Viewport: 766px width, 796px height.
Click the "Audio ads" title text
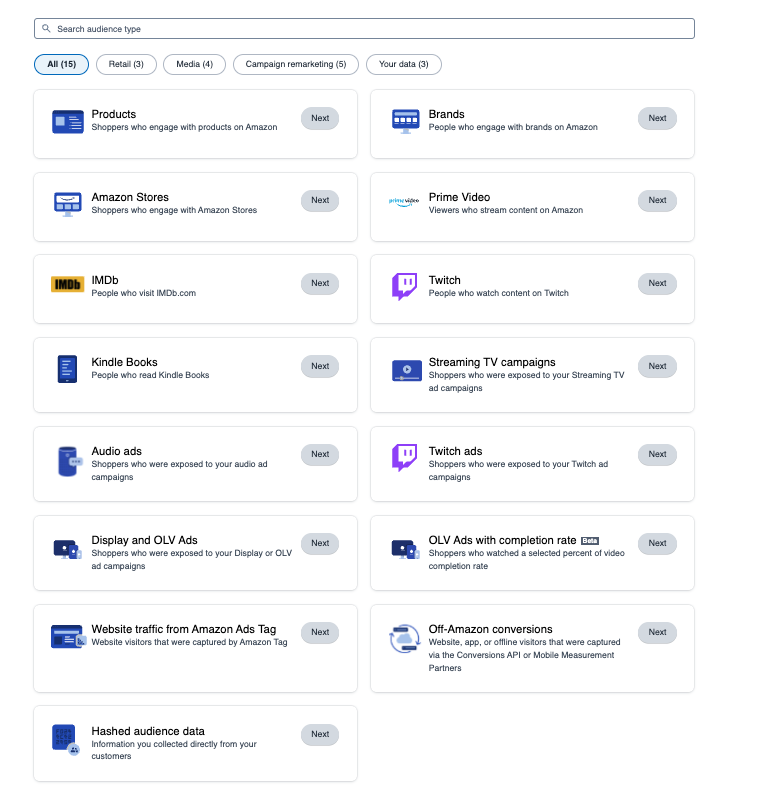(x=116, y=451)
